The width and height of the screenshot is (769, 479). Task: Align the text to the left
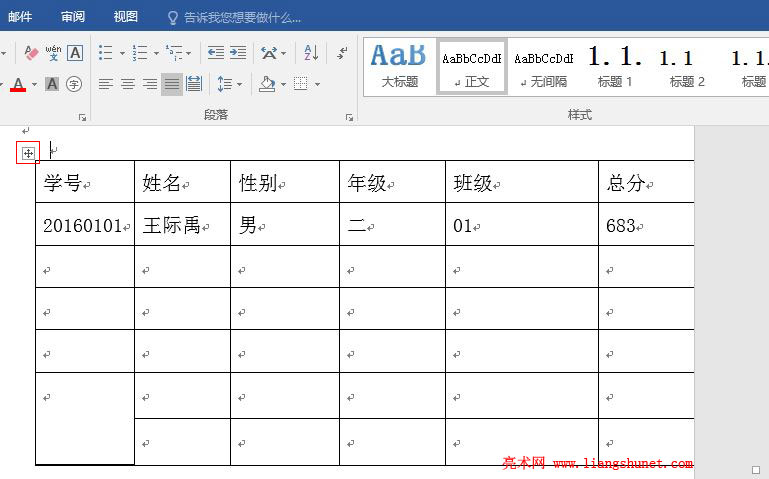[105, 84]
